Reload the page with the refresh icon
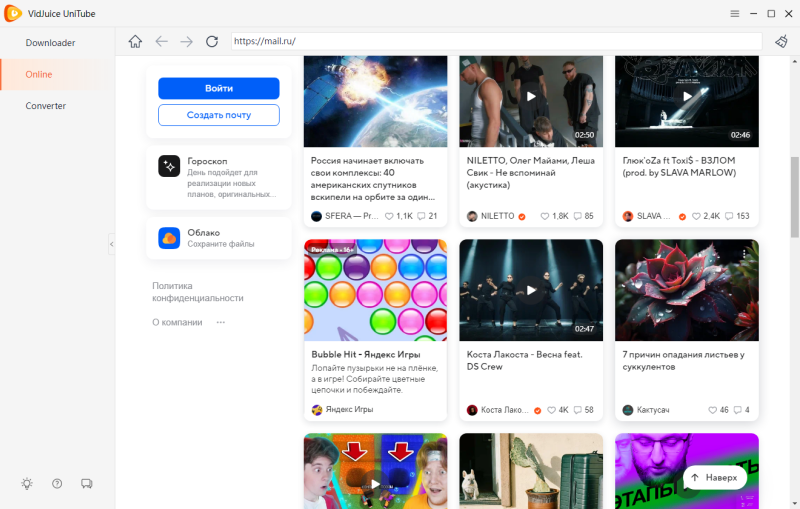 pyautogui.click(x=212, y=42)
